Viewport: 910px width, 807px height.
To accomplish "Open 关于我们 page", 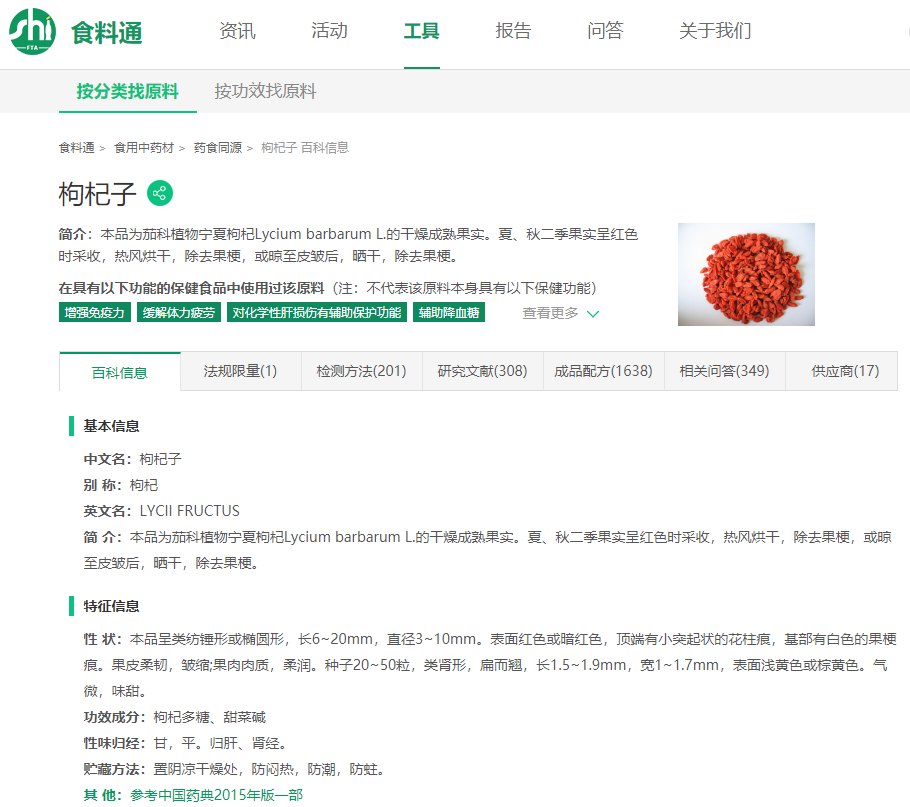I will (715, 31).
